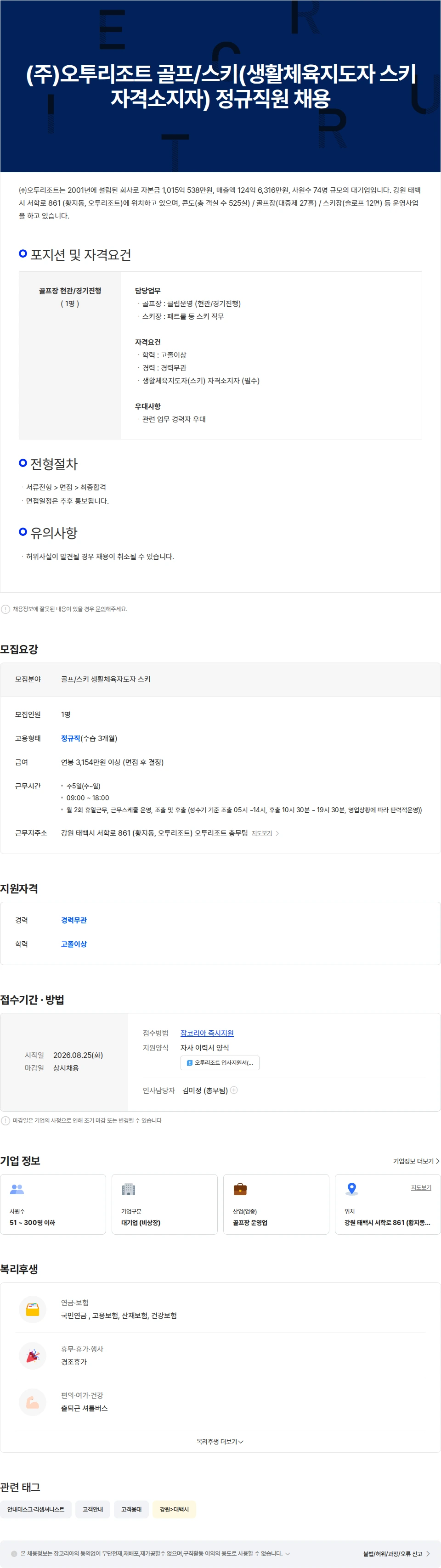This screenshot has height=1568, width=441.
Task: Click '연봉 3,154만원 이상 (면접 후 결정)' text
Action: coord(112,762)
